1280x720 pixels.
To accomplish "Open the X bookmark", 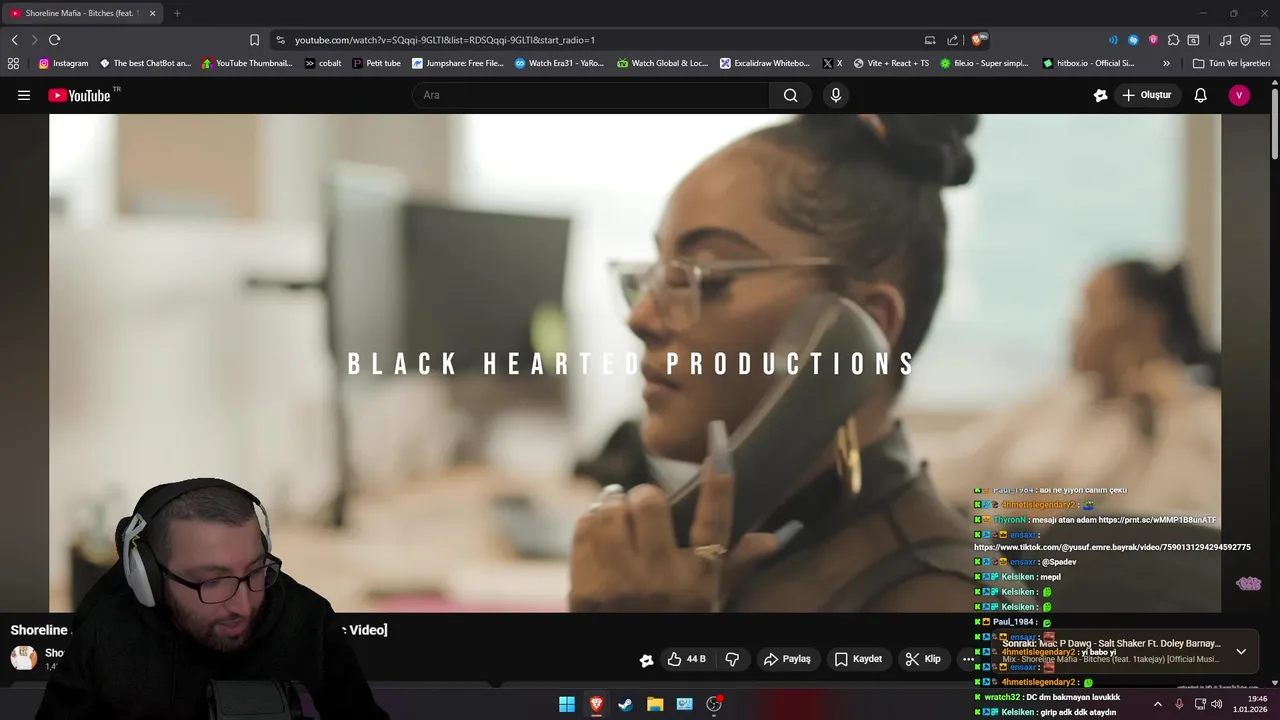I will [x=832, y=63].
